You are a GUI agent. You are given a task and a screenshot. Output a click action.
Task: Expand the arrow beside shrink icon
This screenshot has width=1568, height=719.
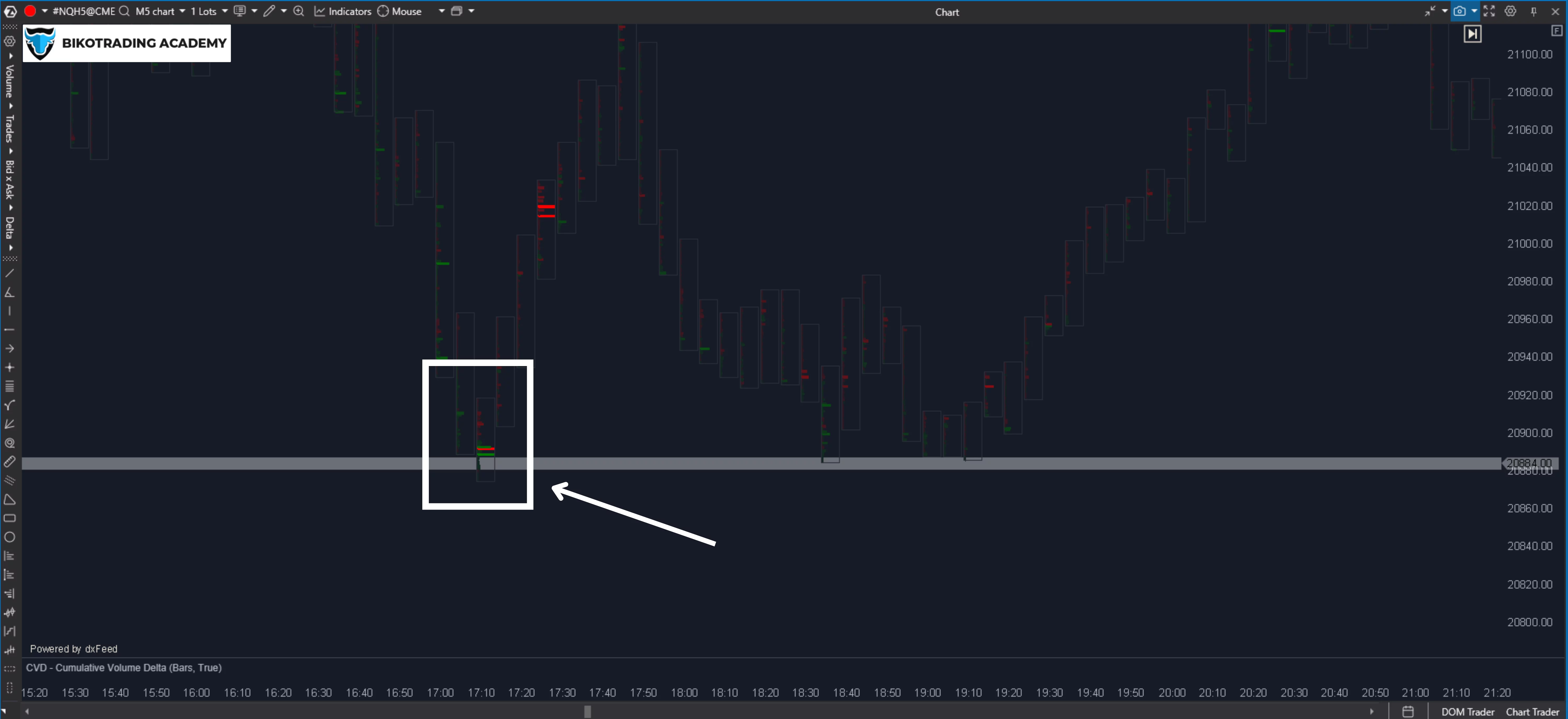tap(1444, 11)
